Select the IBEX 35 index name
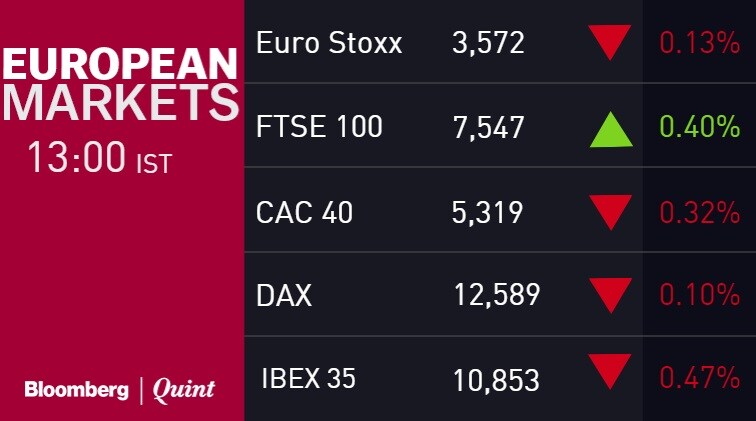Screen dimensions: 756x421 point(308,379)
